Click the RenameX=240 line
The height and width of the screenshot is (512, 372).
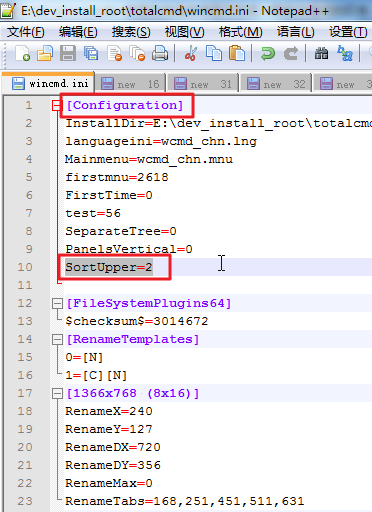click(109, 411)
